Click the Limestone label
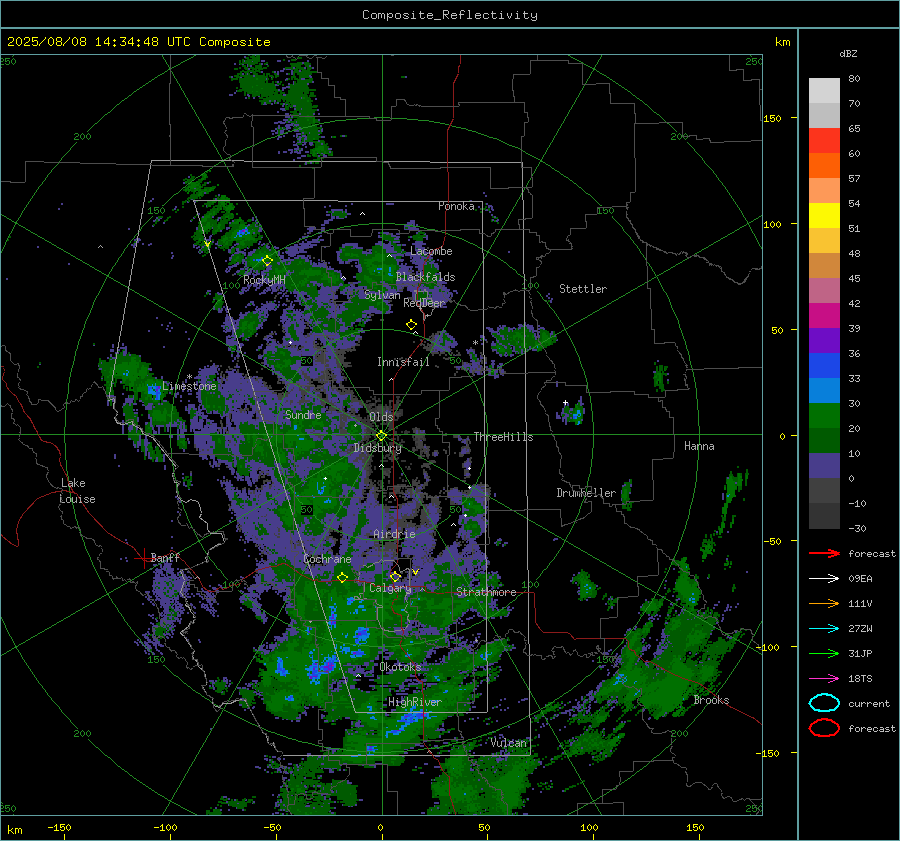900x841 pixels. tap(189, 386)
